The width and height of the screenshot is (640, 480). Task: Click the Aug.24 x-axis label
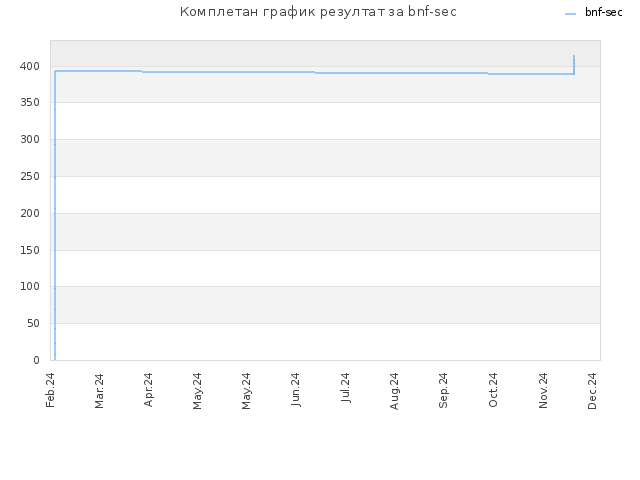tap(394, 391)
